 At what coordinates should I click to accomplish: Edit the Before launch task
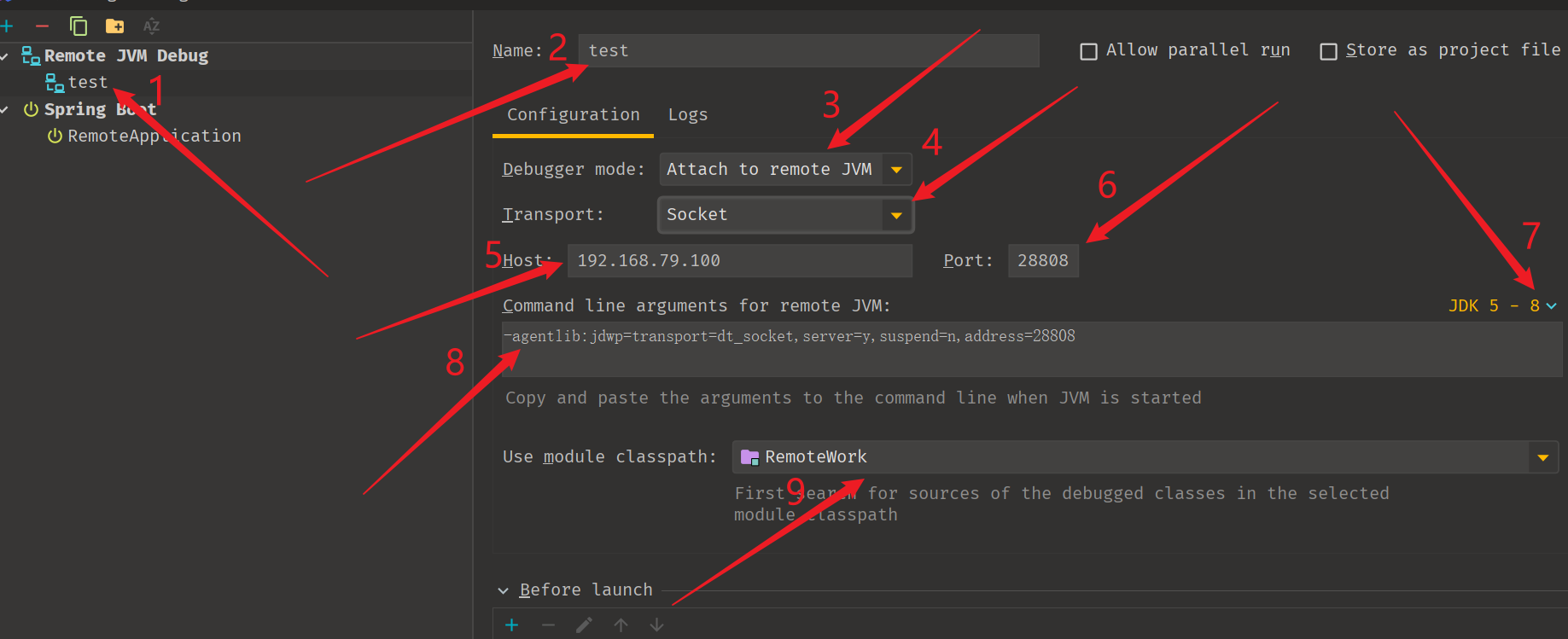585,625
